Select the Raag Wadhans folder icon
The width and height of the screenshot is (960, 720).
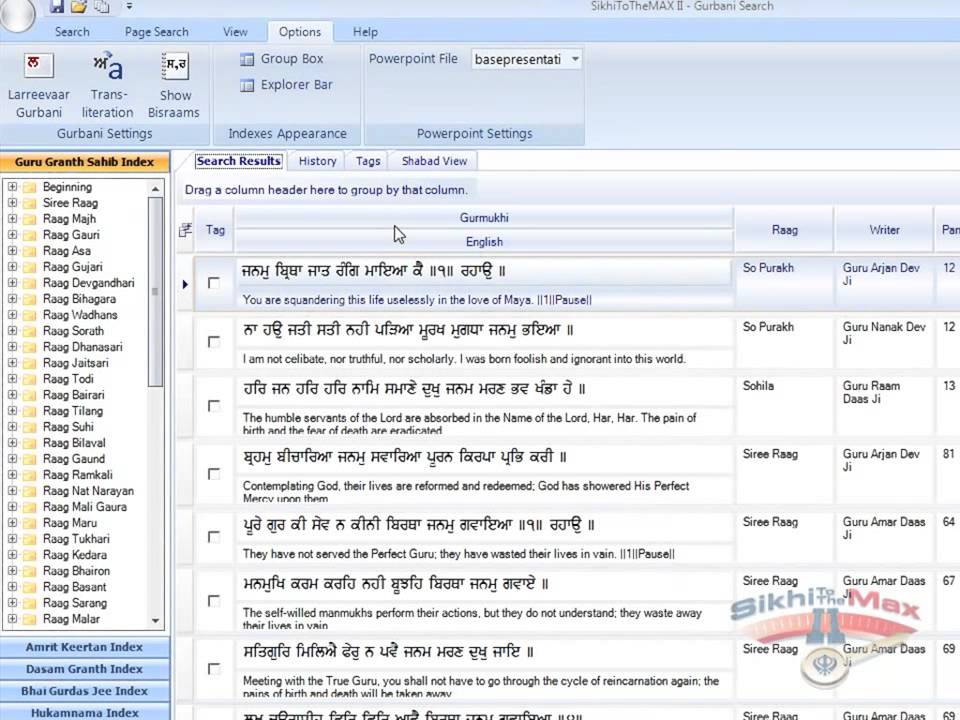pyautogui.click(x=29, y=315)
